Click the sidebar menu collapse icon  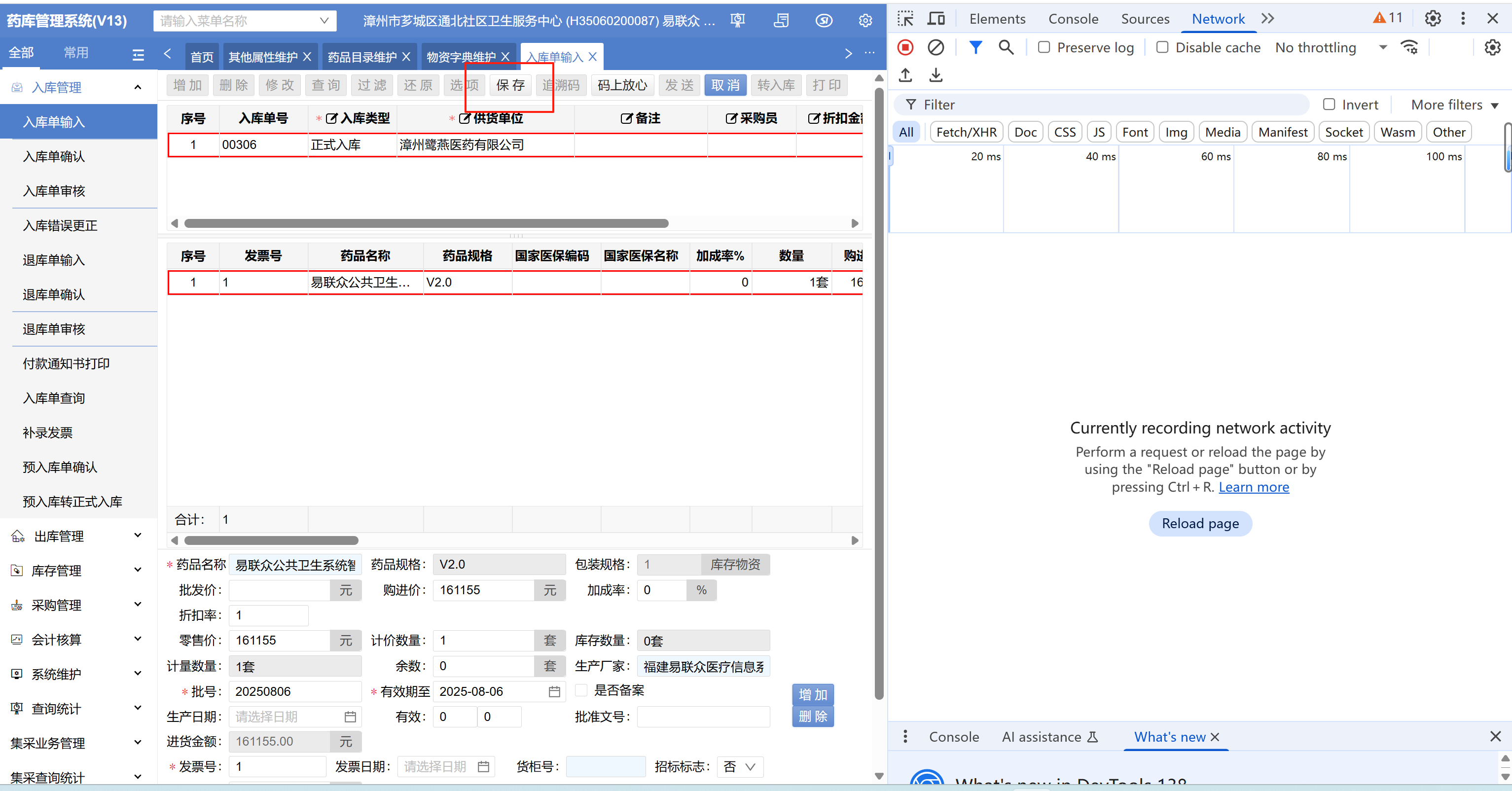[x=139, y=55]
